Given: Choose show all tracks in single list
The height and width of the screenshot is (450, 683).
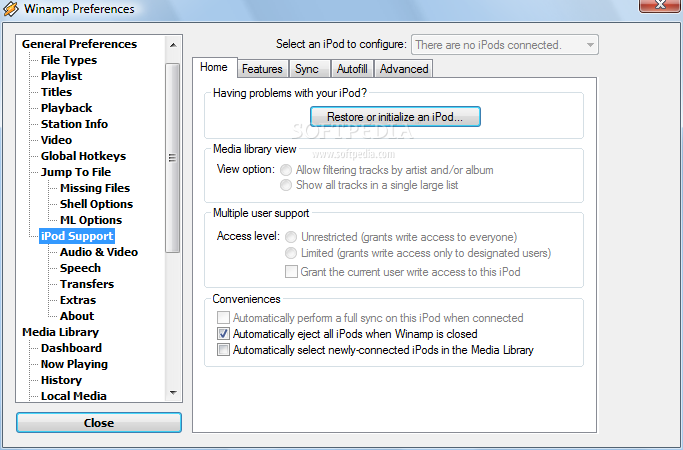Looking at the screenshot, I should pyautogui.click(x=287, y=185).
